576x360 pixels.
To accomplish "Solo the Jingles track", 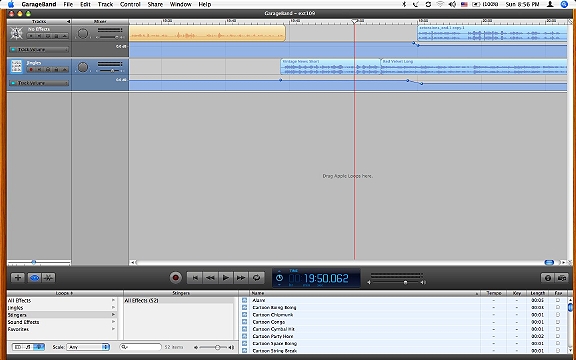I will click(48, 69).
